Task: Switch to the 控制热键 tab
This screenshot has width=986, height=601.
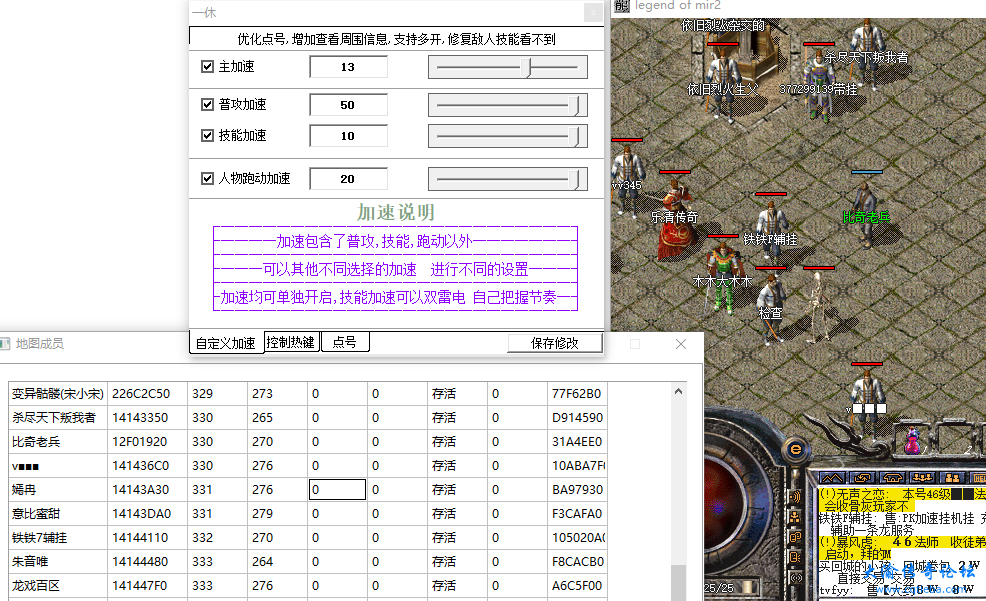Action: coord(291,342)
